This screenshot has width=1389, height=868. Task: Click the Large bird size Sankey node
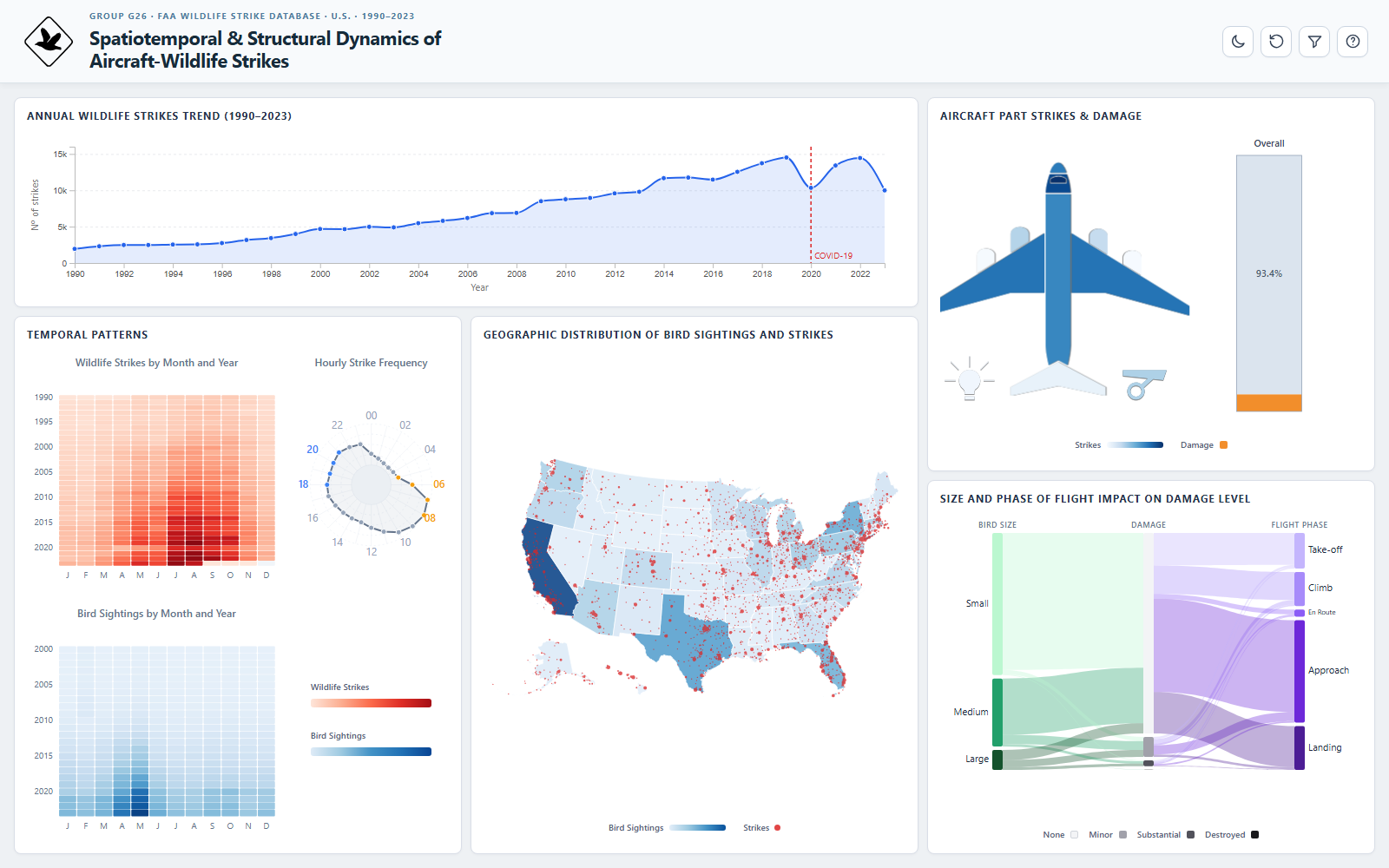point(997,759)
